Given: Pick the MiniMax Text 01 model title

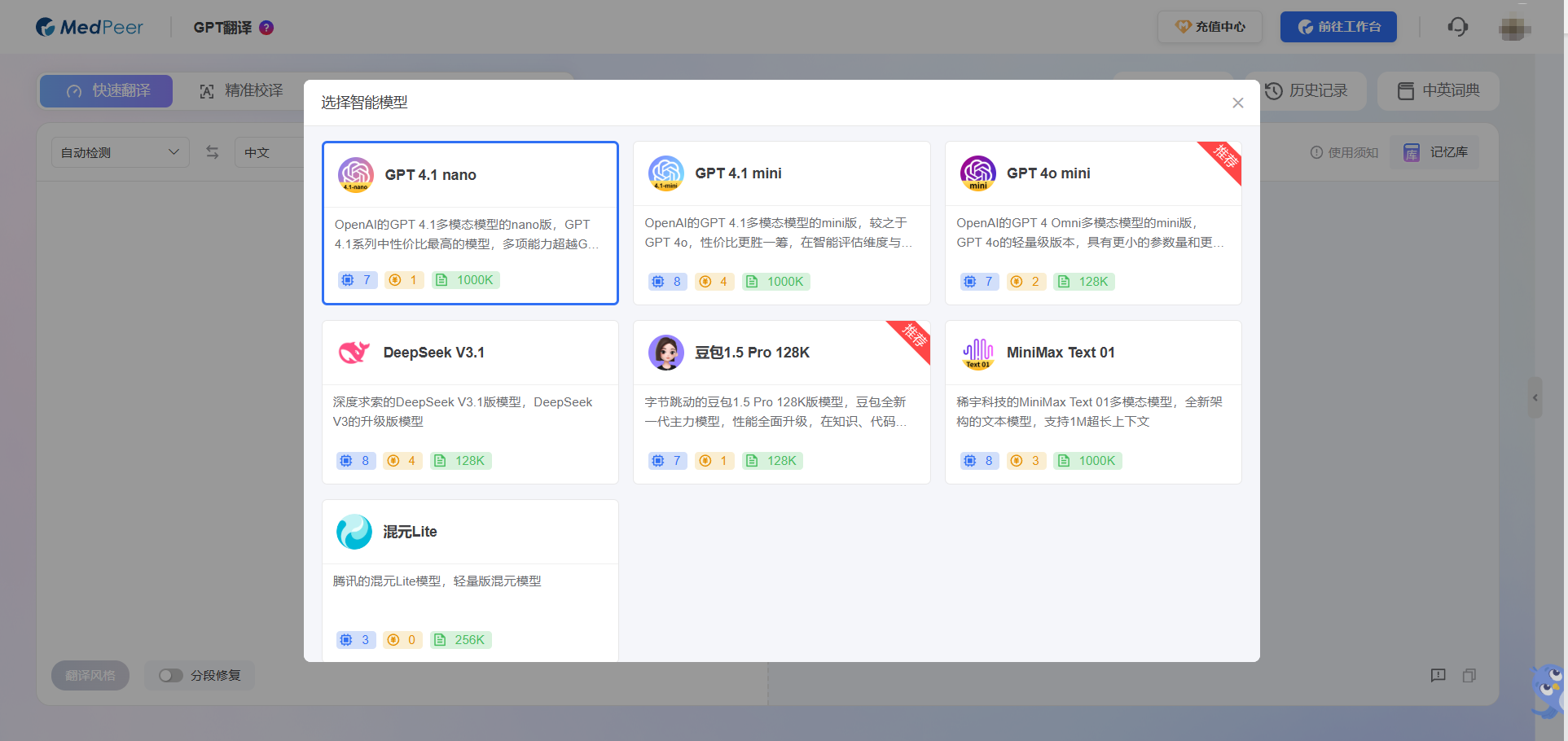Looking at the screenshot, I should coord(1061,353).
